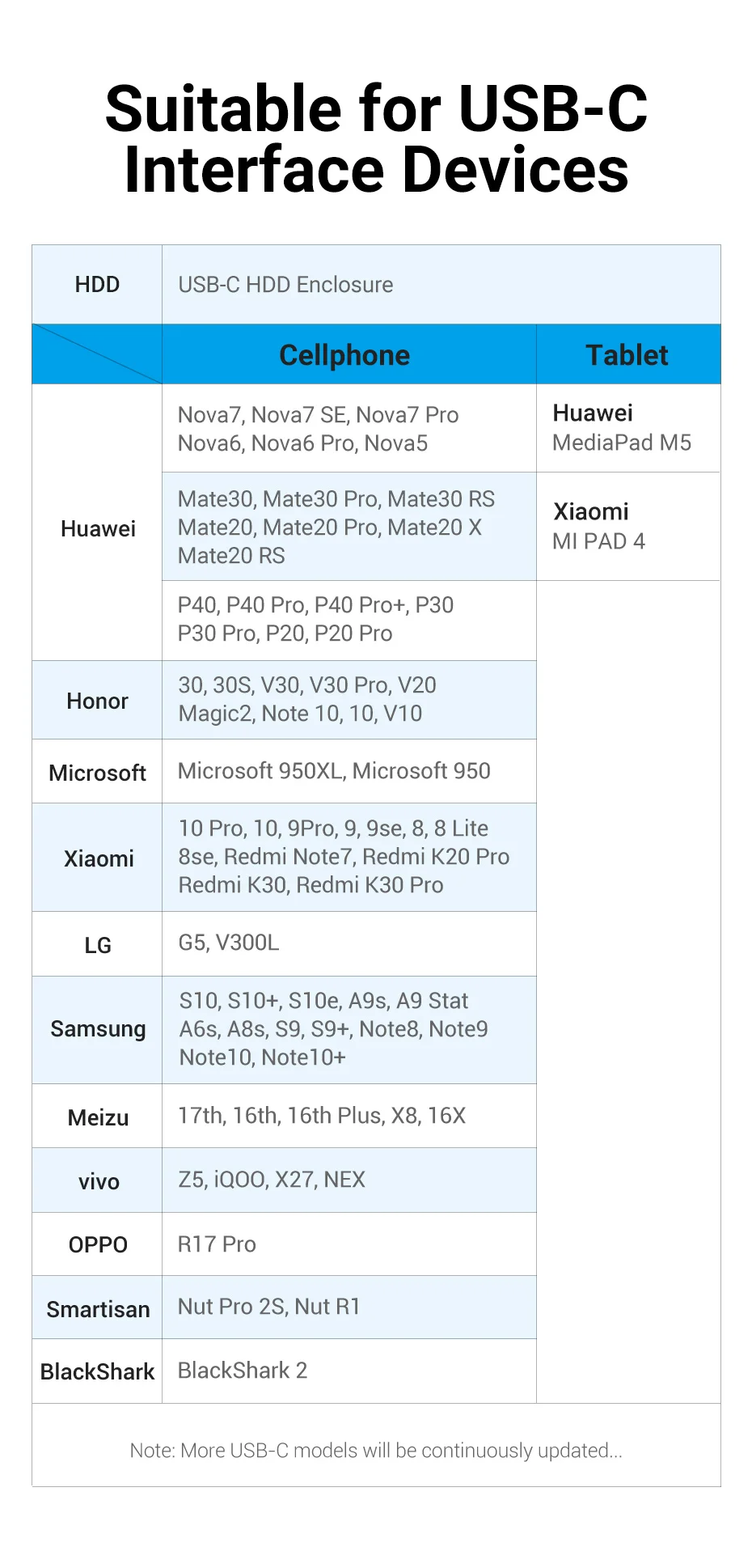Select the "USB-C HDD Enclosure" text
The image size is (752, 1568).
tap(285, 285)
